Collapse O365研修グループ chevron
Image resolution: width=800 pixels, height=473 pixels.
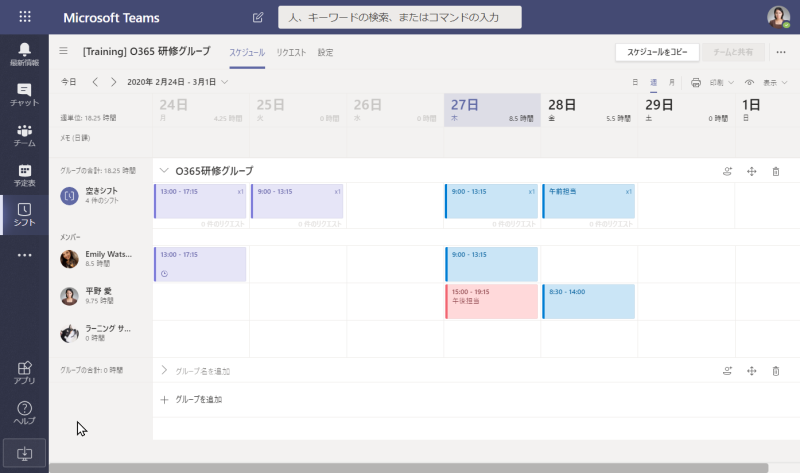tap(164, 170)
